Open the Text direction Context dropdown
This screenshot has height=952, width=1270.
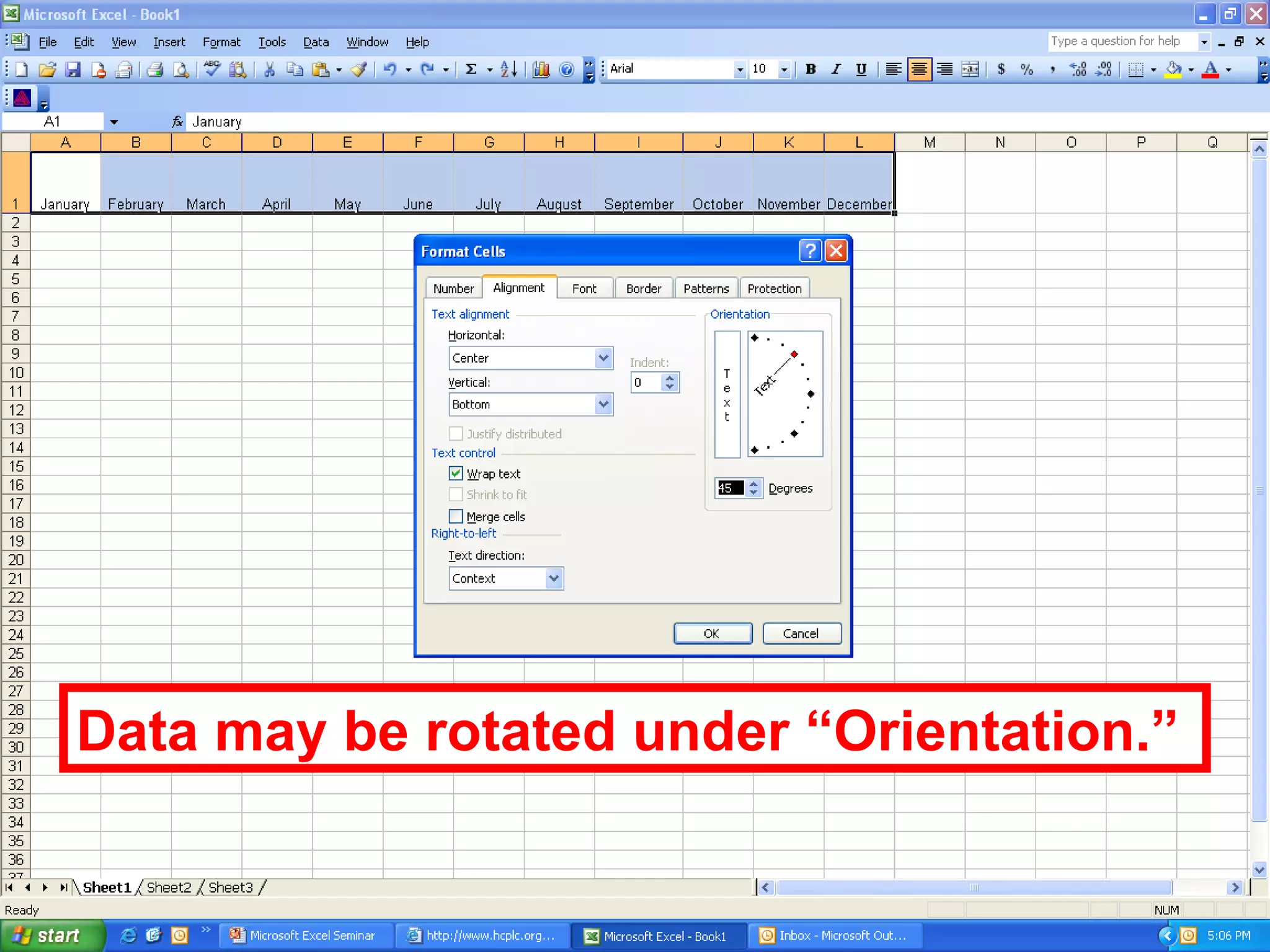(x=554, y=579)
